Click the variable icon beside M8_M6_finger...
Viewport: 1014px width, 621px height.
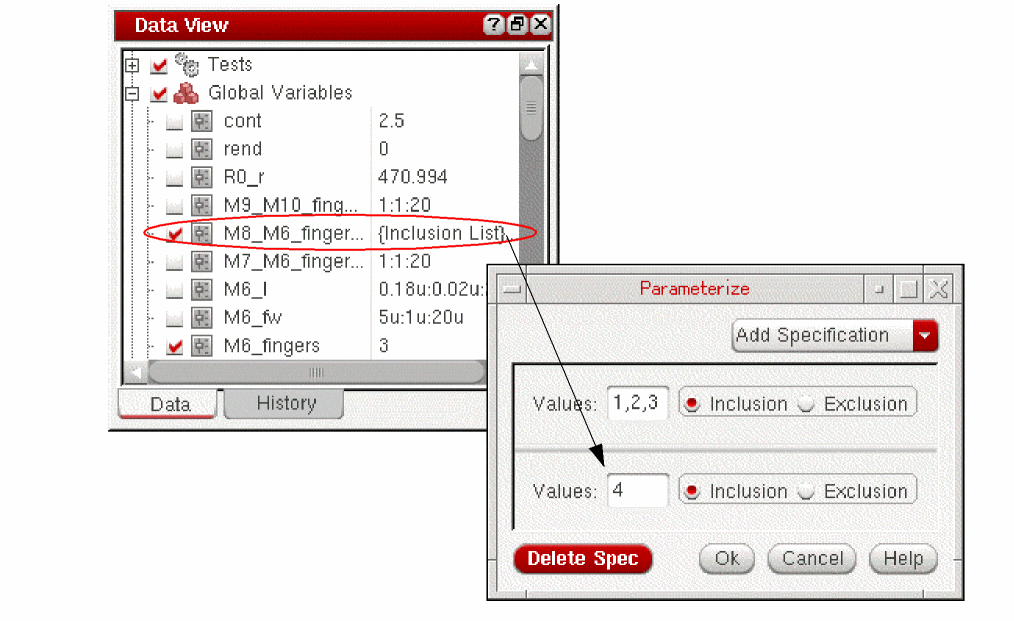(202, 234)
